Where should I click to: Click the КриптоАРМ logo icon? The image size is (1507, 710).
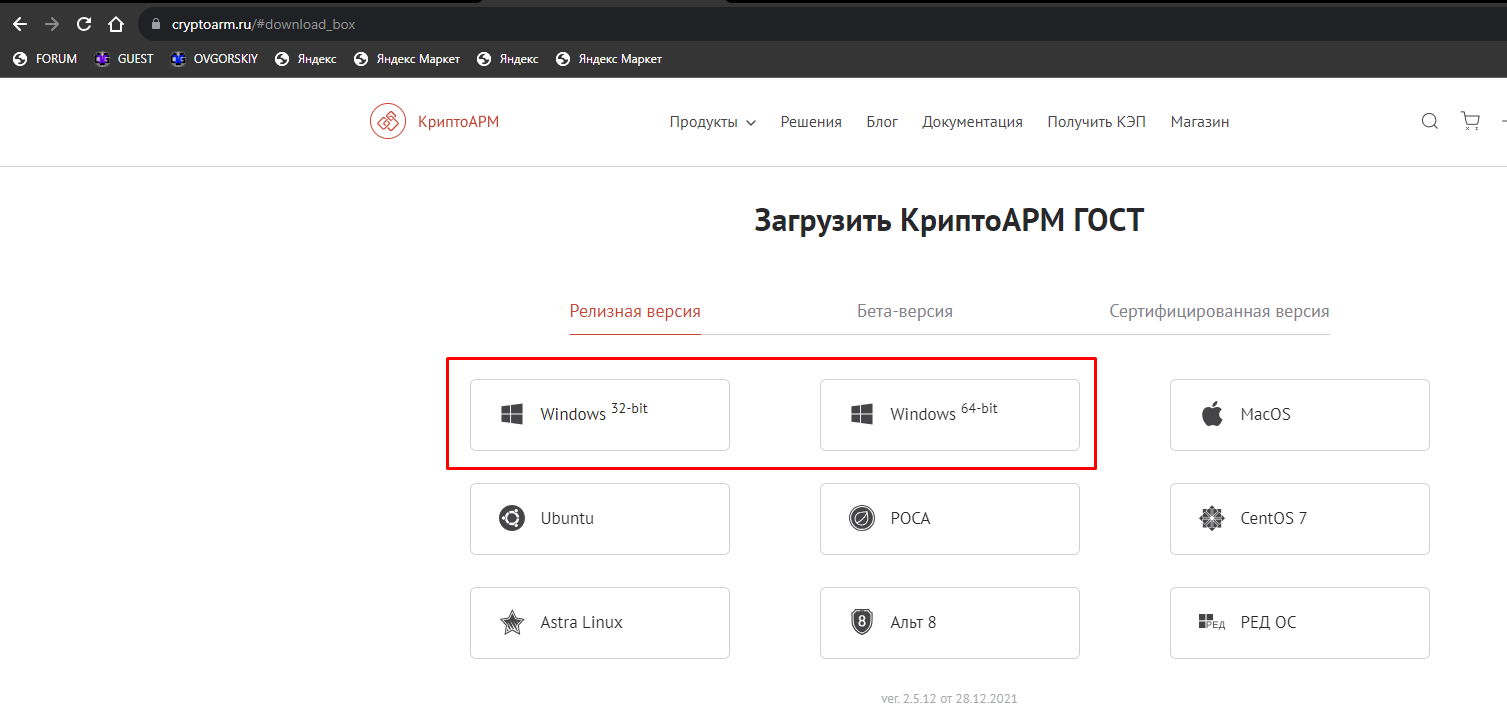(x=387, y=122)
